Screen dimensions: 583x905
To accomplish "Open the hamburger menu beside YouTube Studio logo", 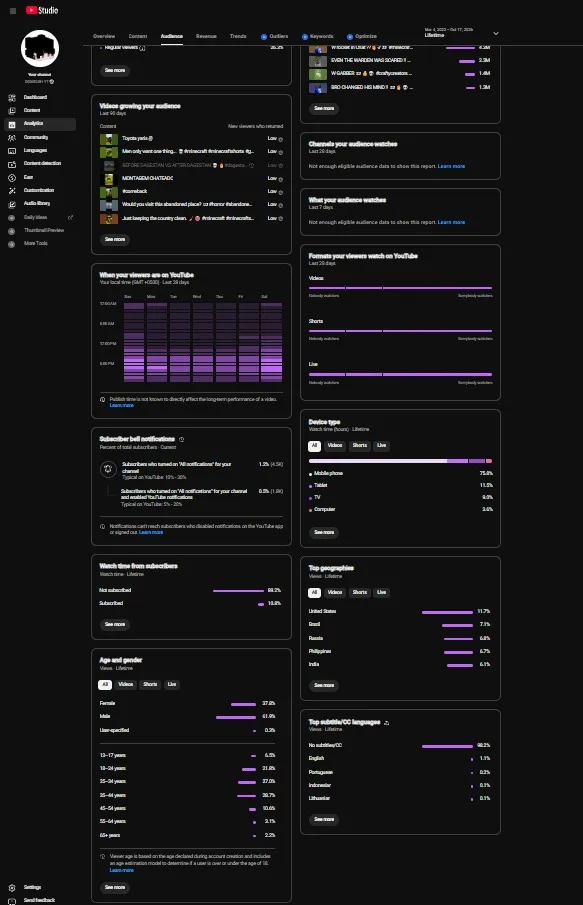I will tap(13, 10).
